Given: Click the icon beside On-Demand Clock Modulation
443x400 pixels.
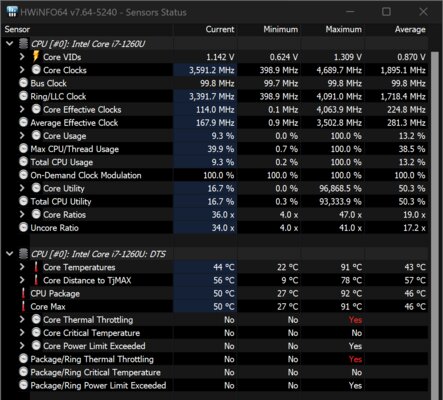Looking at the screenshot, I should click(x=23, y=175).
